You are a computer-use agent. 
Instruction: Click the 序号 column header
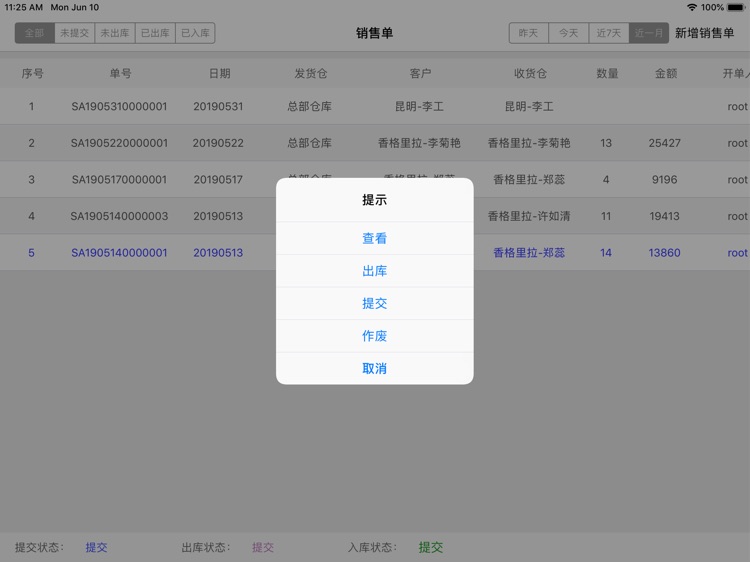[x=33, y=73]
